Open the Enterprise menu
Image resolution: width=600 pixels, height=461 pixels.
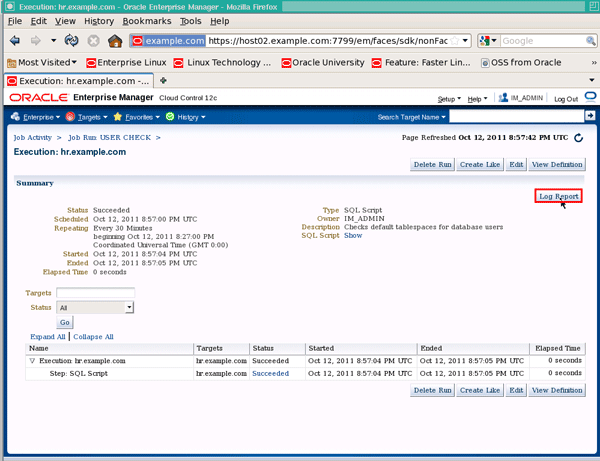[35, 117]
